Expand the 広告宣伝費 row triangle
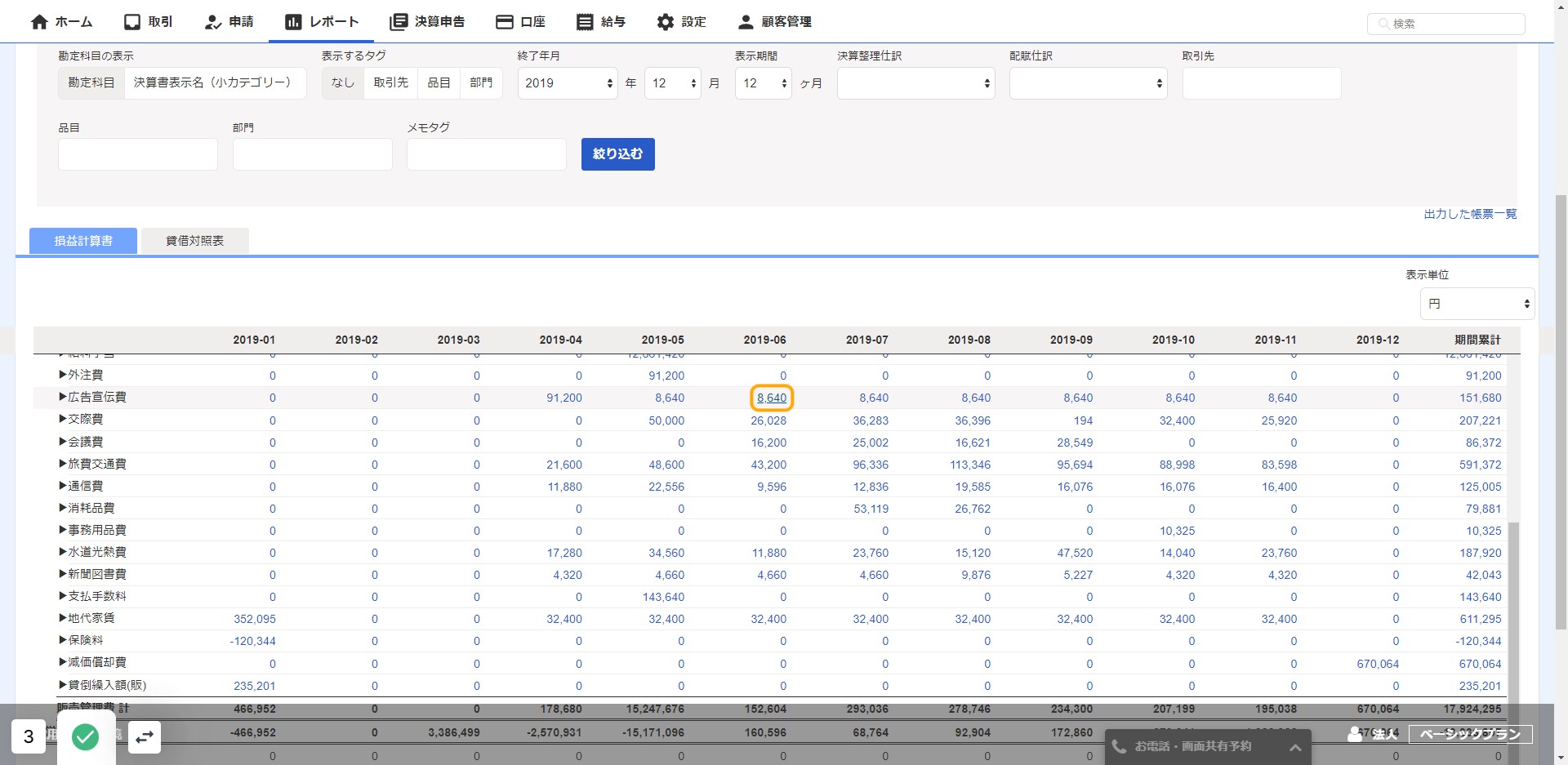This screenshot has width=1568, height=765. point(63,397)
